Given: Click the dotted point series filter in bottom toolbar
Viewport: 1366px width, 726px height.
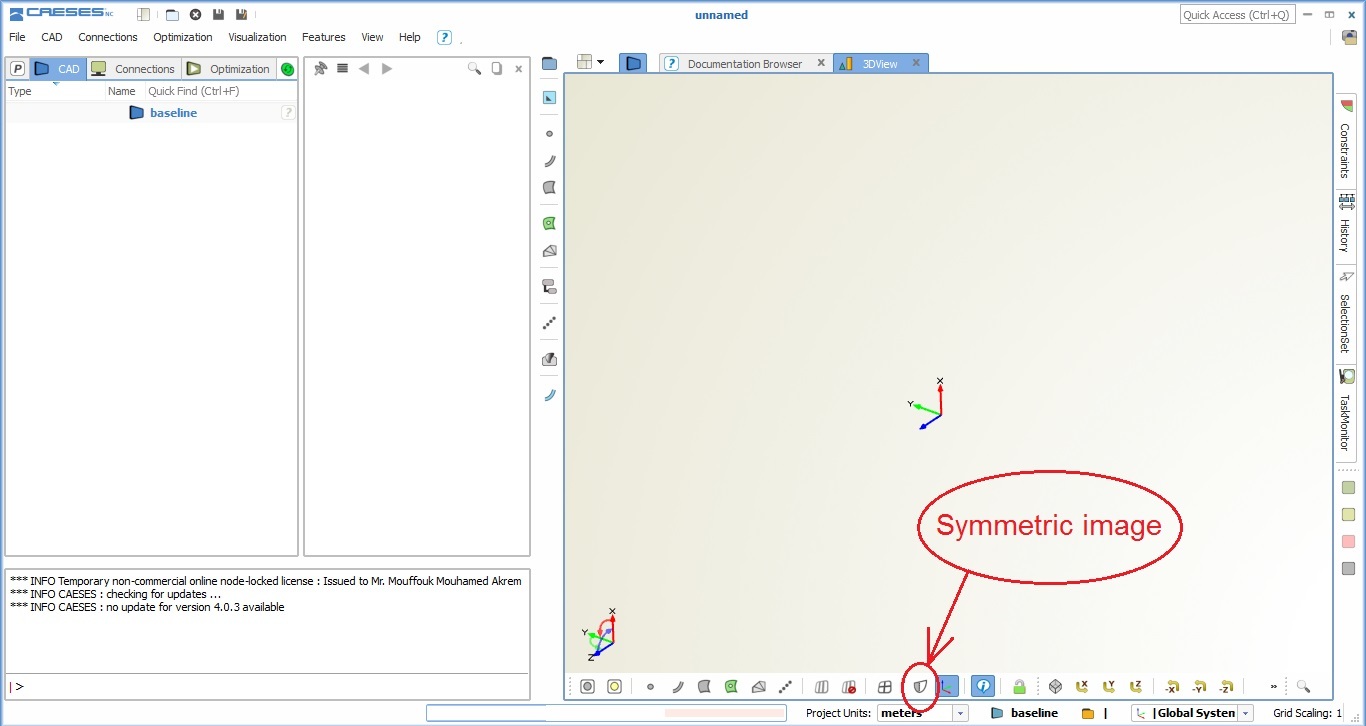Looking at the screenshot, I should (785, 687).
